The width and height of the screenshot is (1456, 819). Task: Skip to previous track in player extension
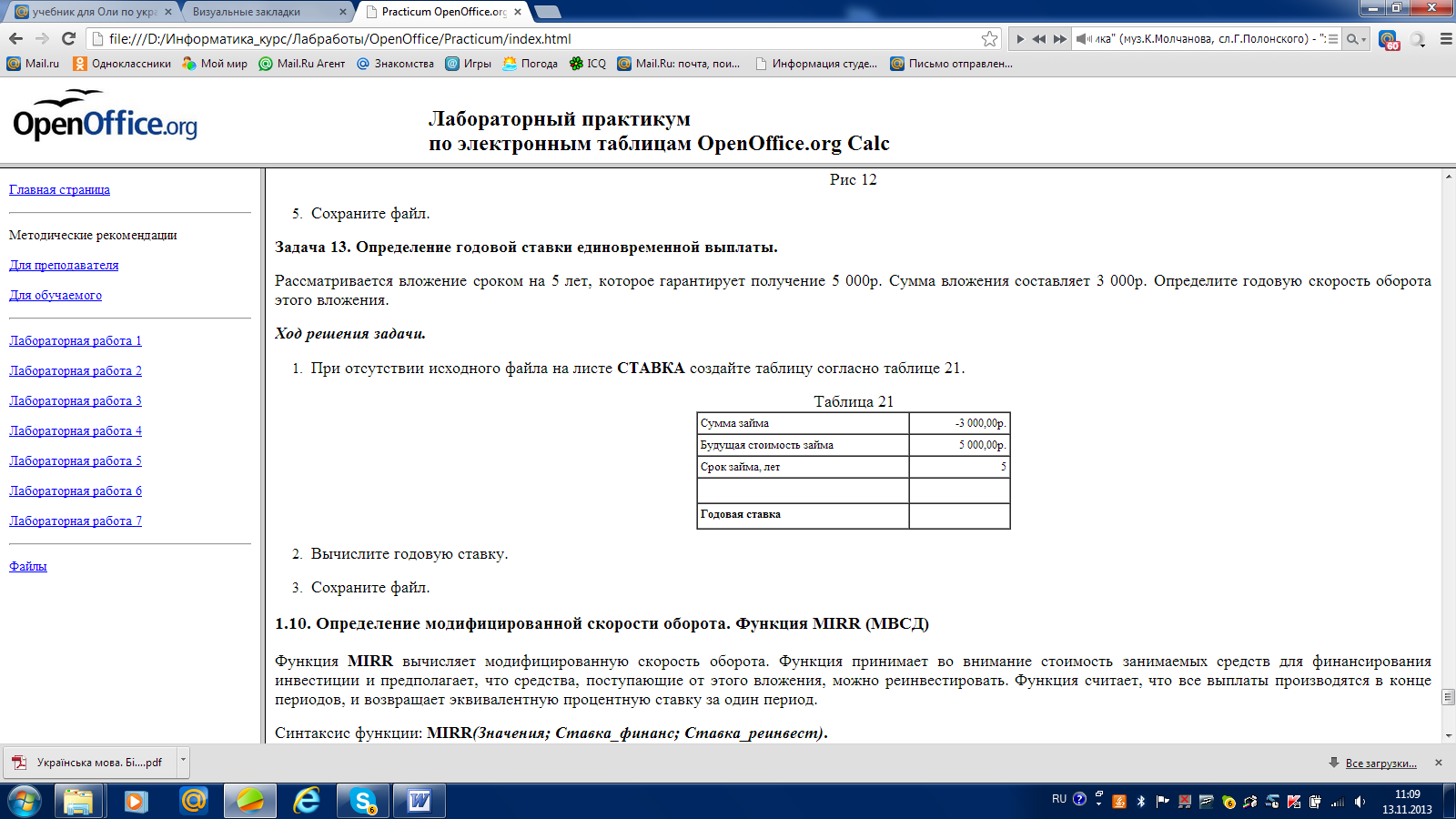[1039, 39]
